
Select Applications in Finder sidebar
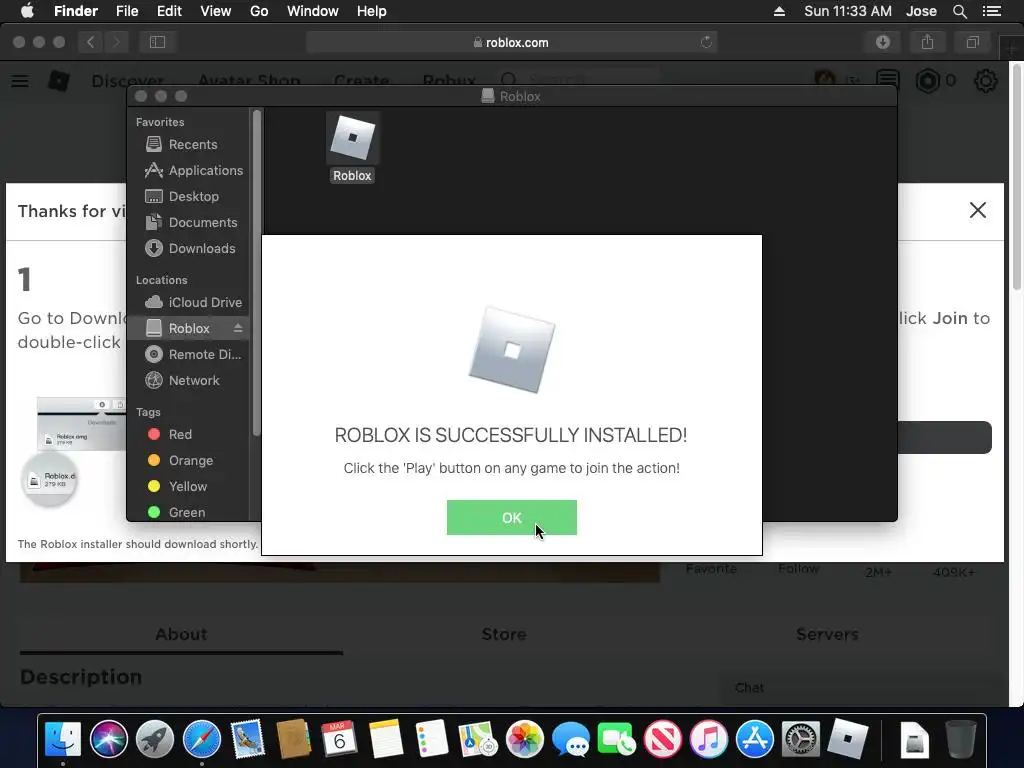[194, 170]
